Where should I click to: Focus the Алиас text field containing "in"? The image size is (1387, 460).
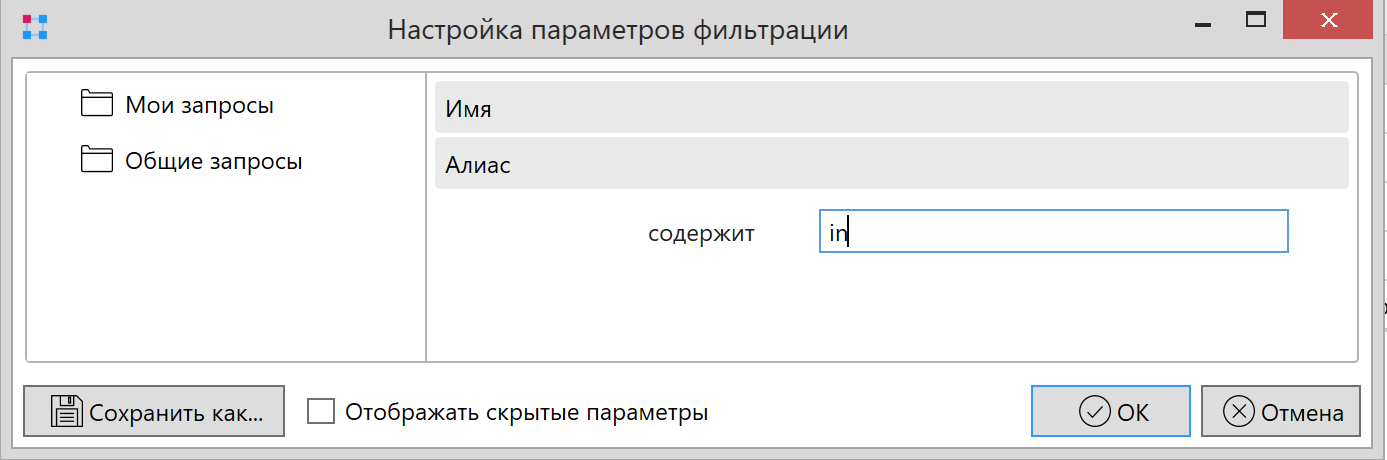[x=1052, y=231]
